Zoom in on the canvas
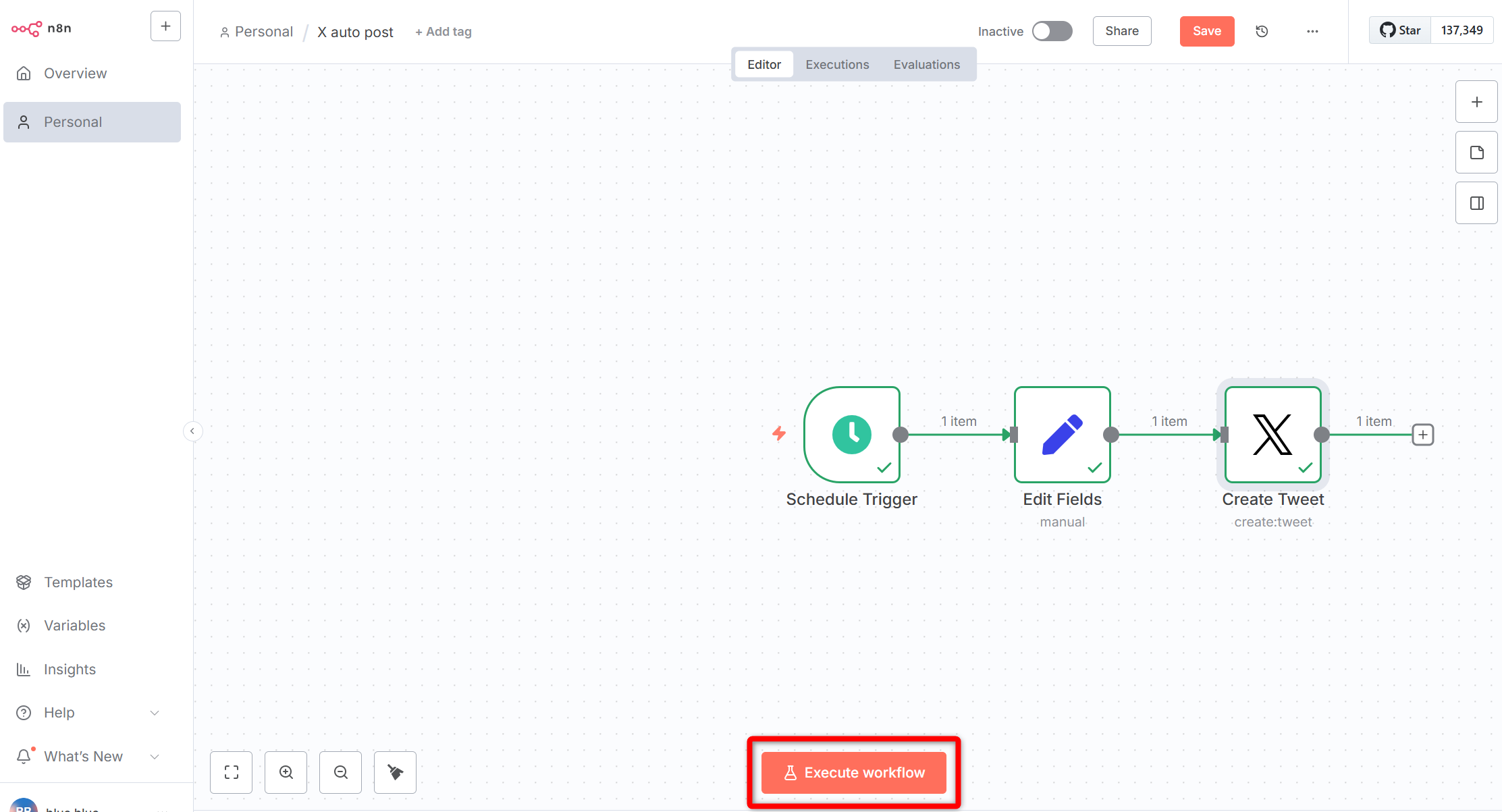Image resolution: width=1502 pixels, height=812 pixels. pyautogui.click(x=286, y=772)
